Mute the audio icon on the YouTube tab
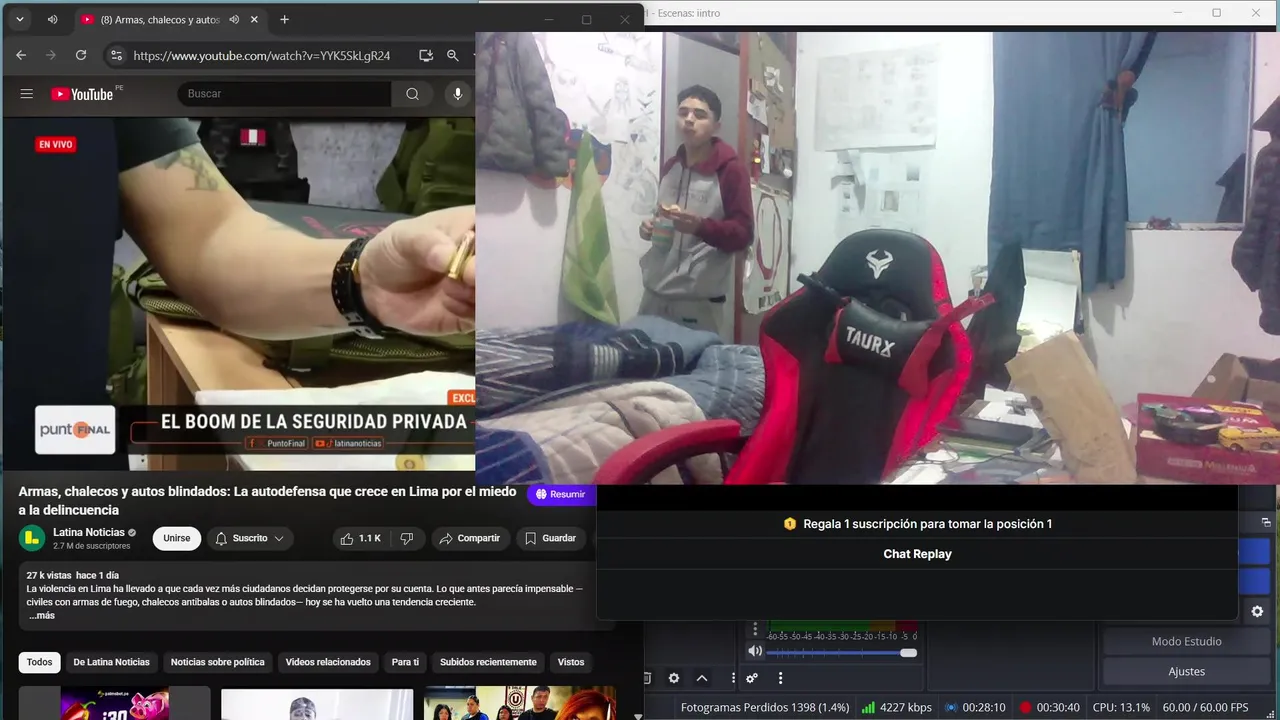The height and width of the screenshot is (720, 1280). click(233, 20)
